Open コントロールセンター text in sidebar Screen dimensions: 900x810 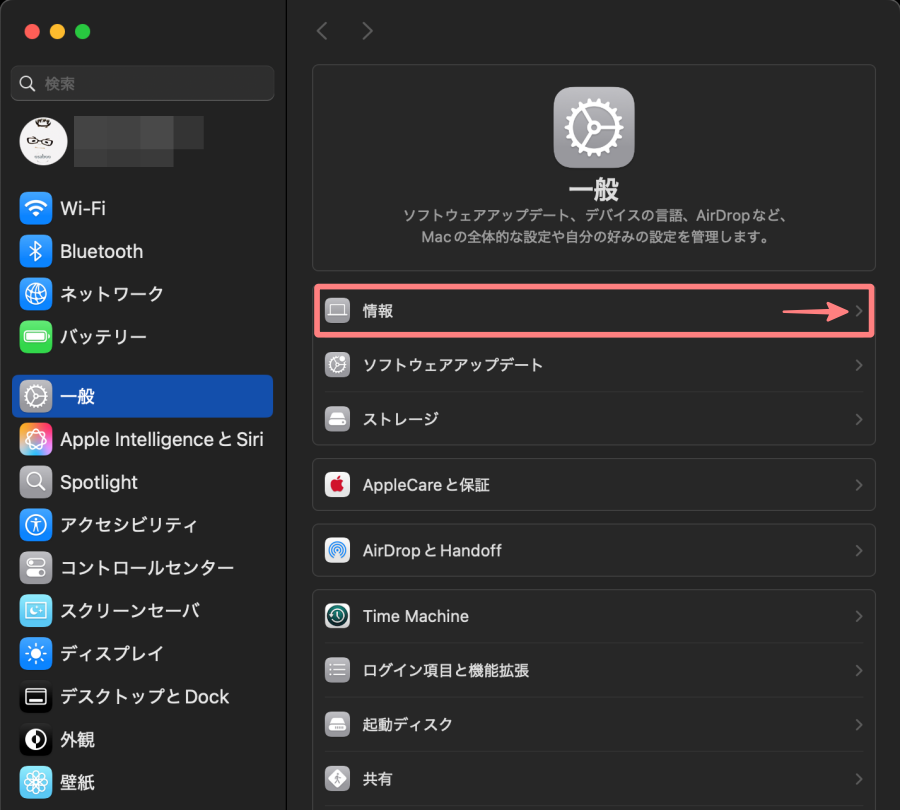pyautogui.click(x=147, y=568)
